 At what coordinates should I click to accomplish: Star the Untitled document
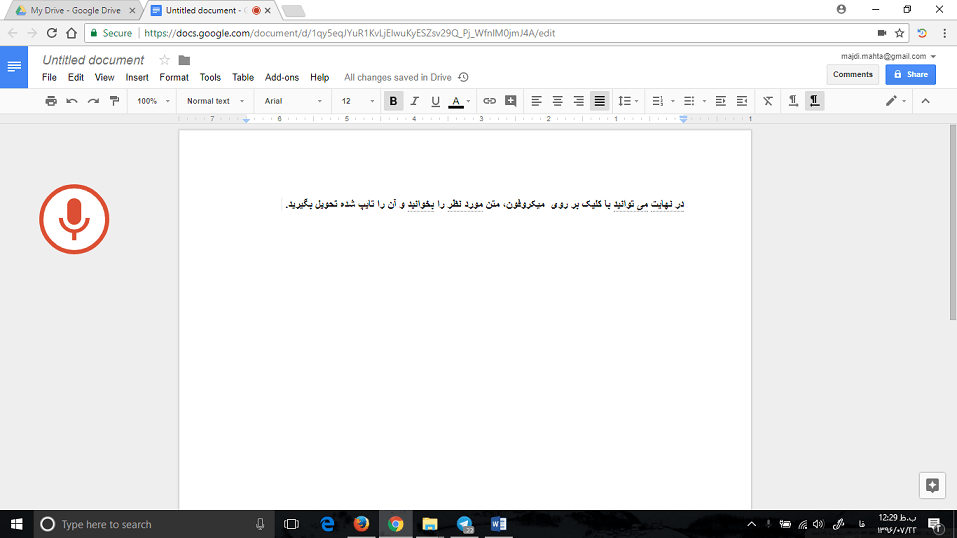click(x=165, y=60)
